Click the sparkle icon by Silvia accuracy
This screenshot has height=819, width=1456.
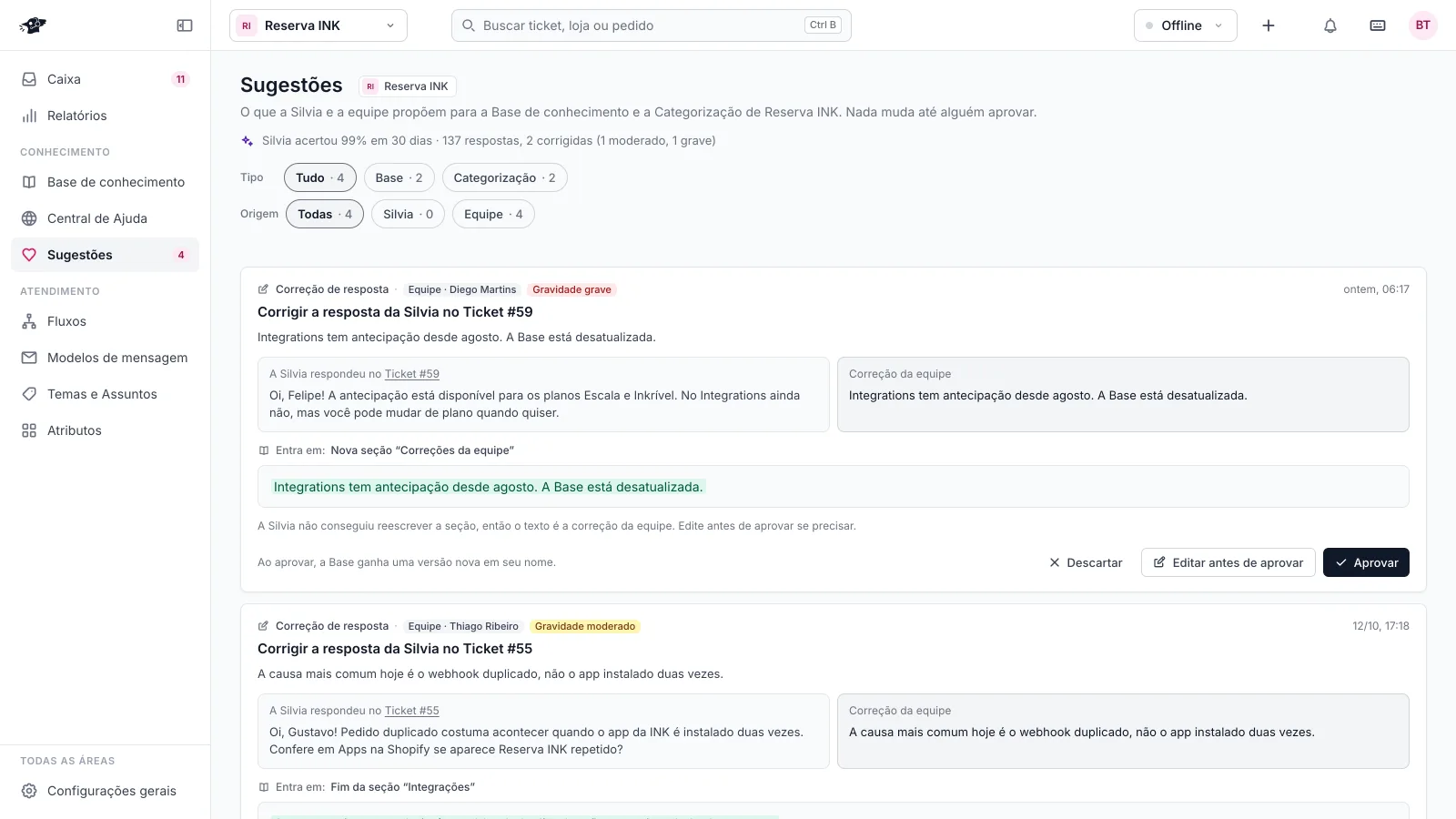[x=248, y=141]
